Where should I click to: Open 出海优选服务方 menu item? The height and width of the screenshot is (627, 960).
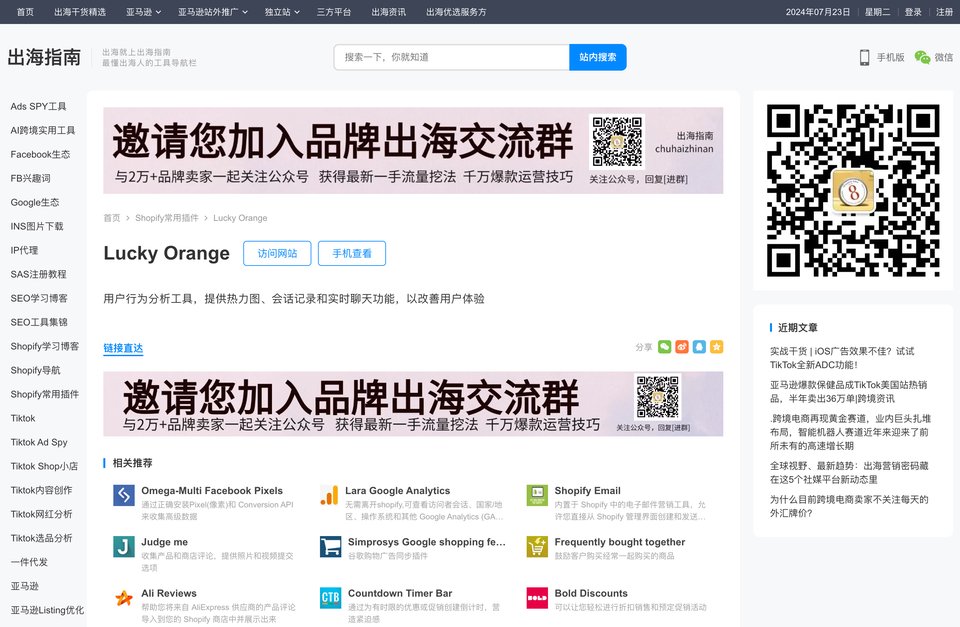point(456,12)
